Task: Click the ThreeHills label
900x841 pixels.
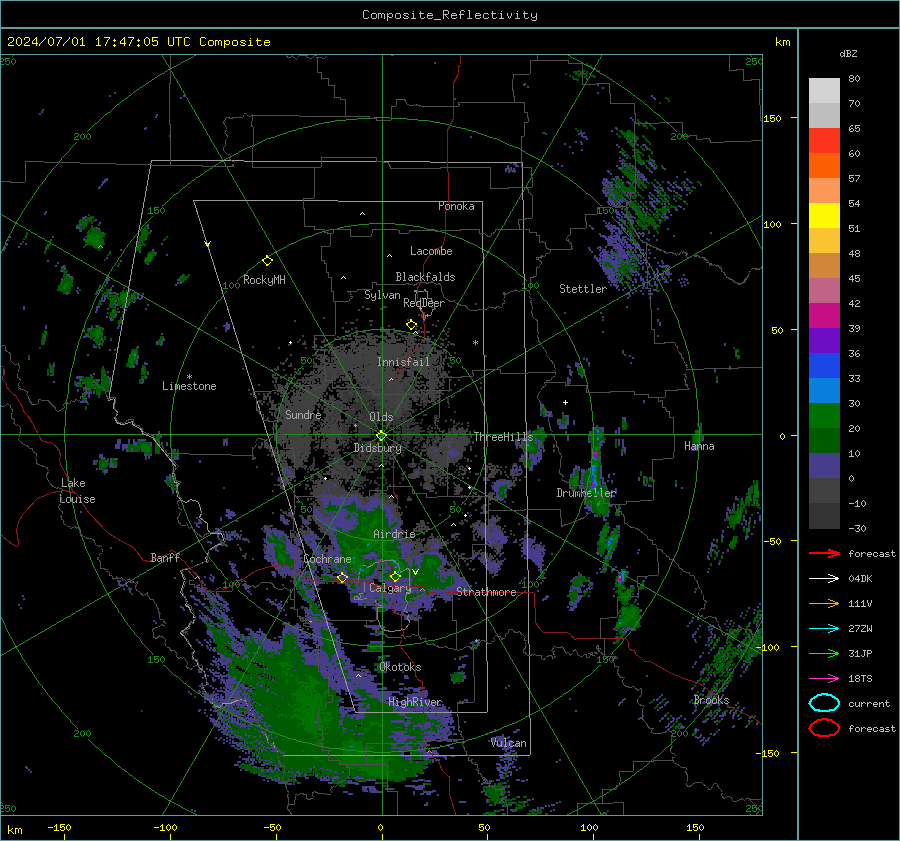Action: pos(503,437)
